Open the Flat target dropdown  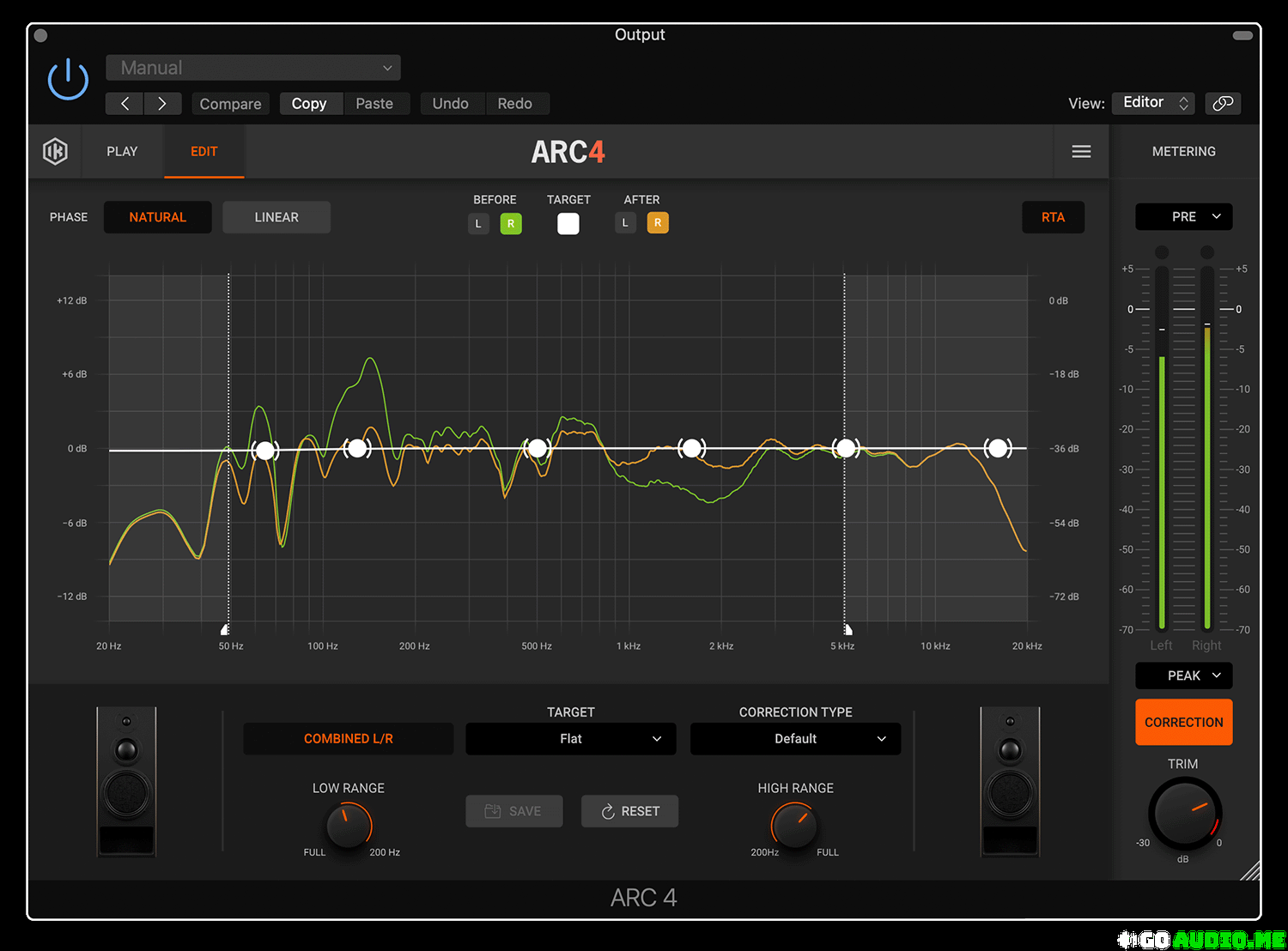tap(571, 739)
